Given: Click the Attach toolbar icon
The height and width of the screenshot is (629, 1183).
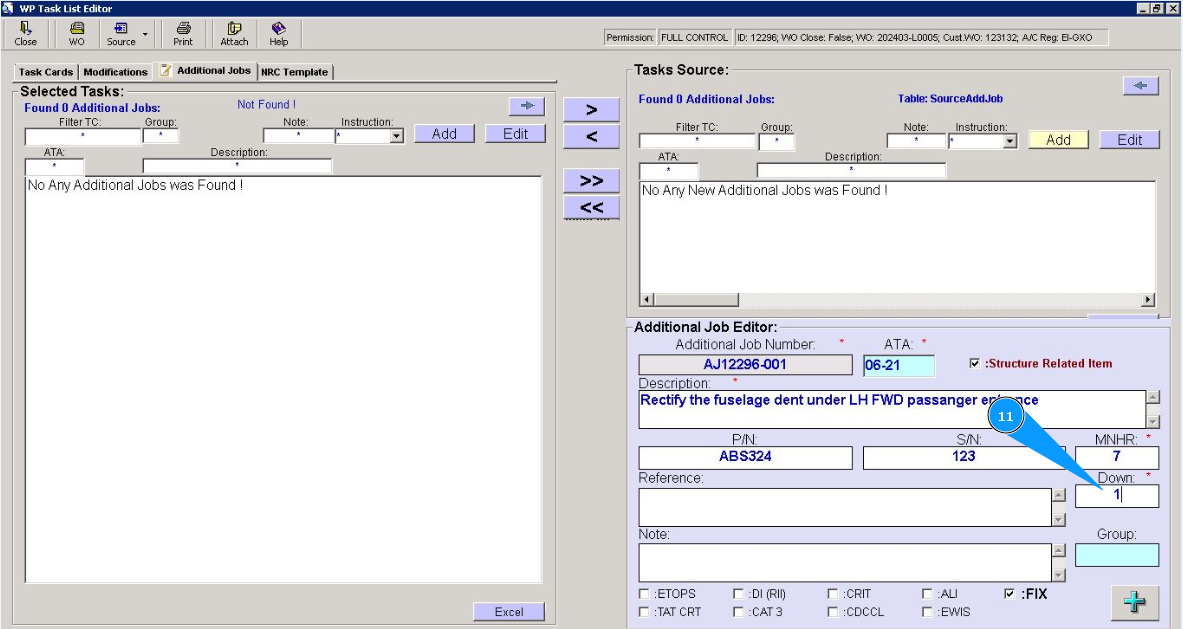Looking at the screenshot, I should point(234,34).
